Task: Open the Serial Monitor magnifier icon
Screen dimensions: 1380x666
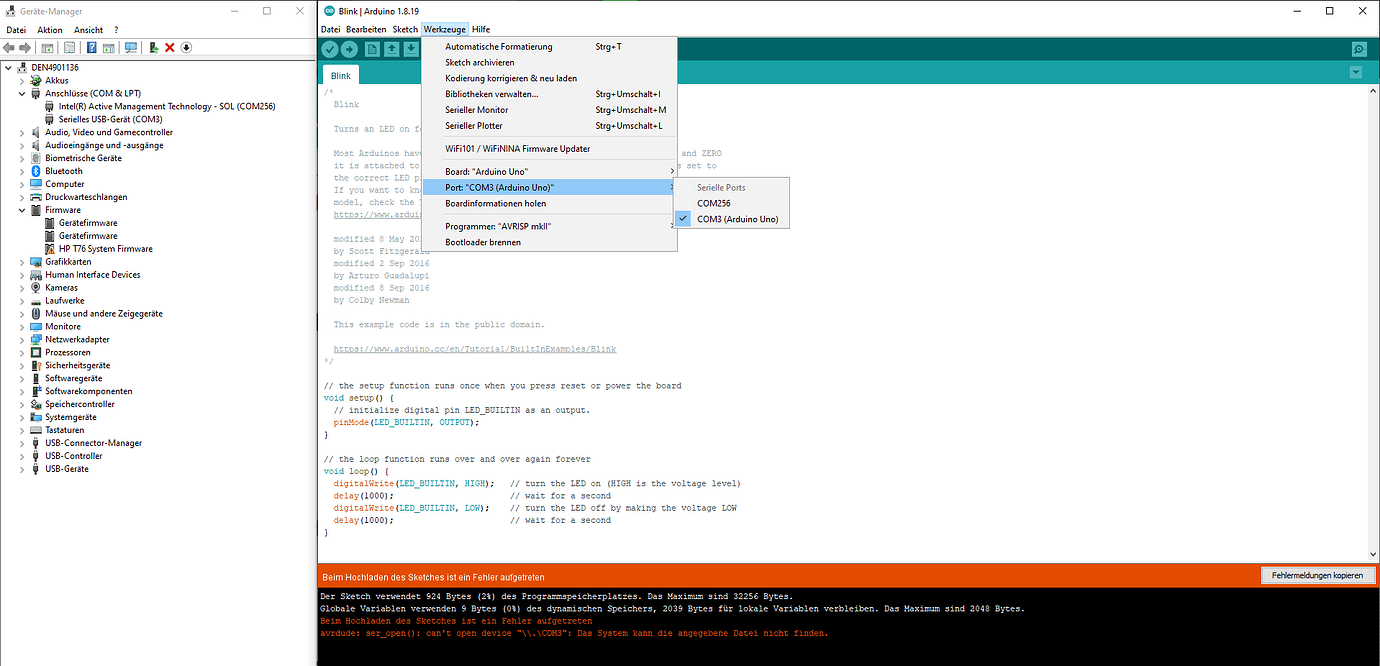Action: click(1358, 48)
